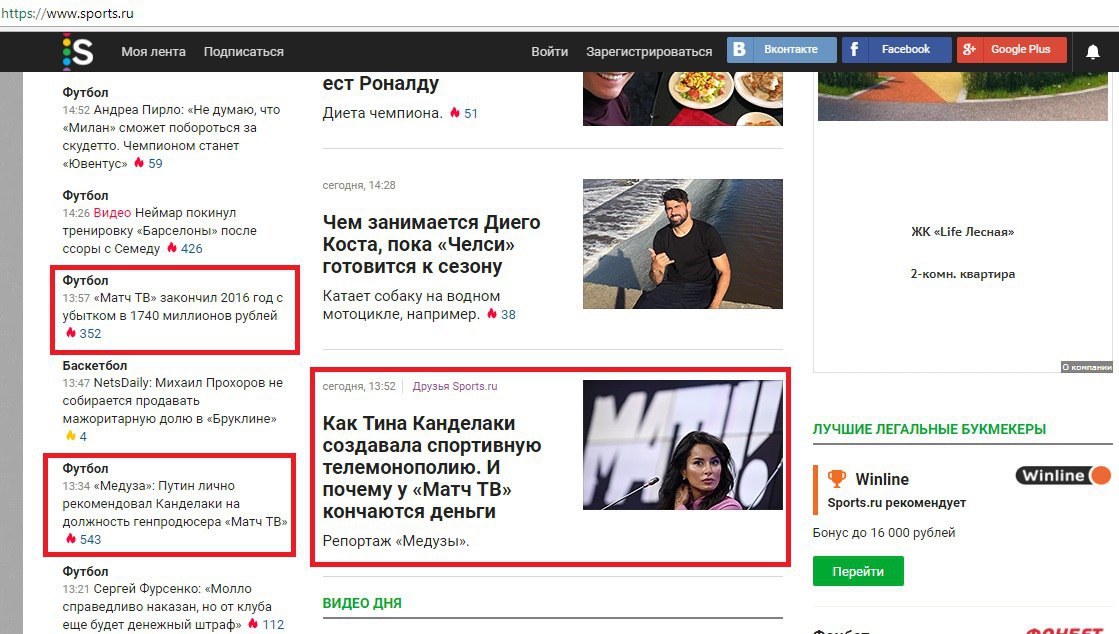
Task: Open NetsDaily Prokhorov Brooklyn news
Action: [172, 401]
